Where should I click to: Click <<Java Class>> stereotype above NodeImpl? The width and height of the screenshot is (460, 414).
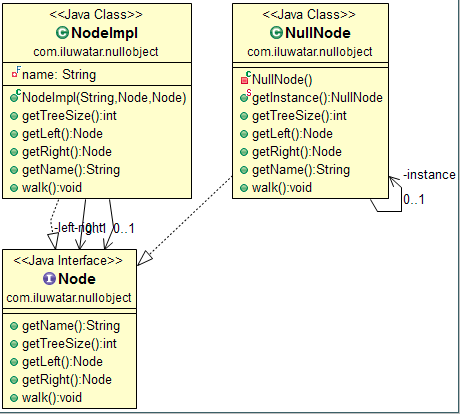tap(96, 14)
